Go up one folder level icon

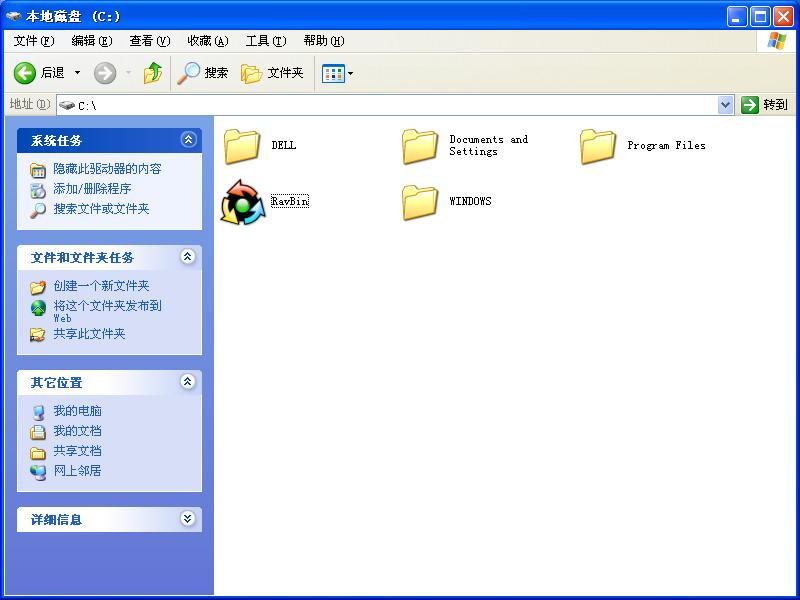coord(153,73)
